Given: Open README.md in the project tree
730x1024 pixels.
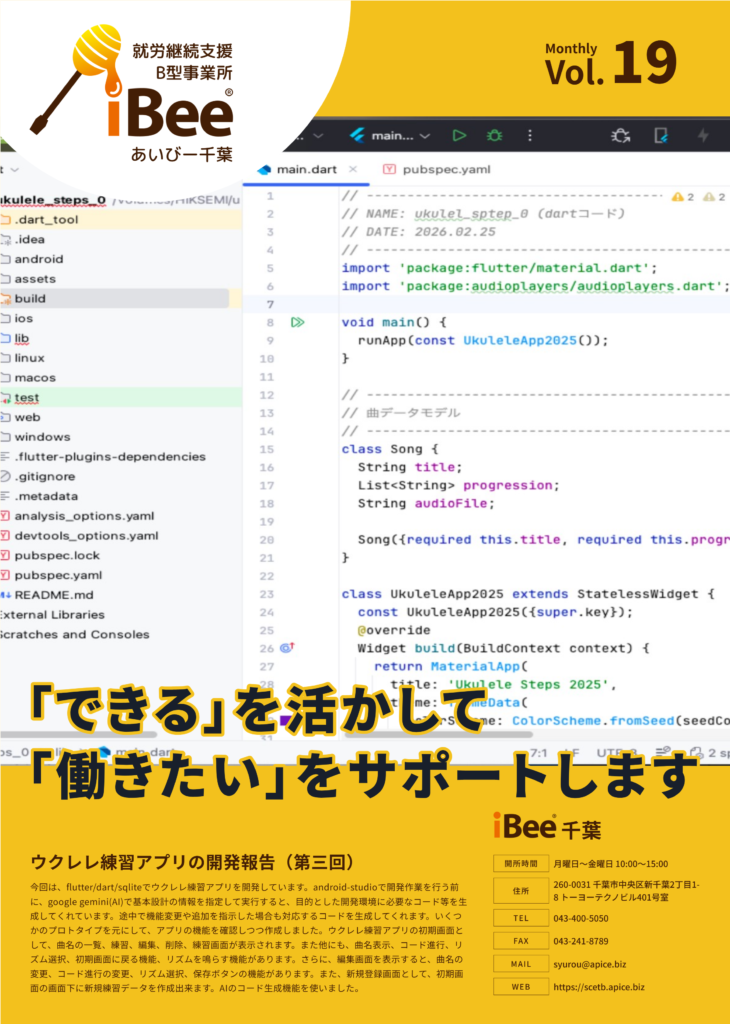Looking at the screenshot, I should click(53, 595).
